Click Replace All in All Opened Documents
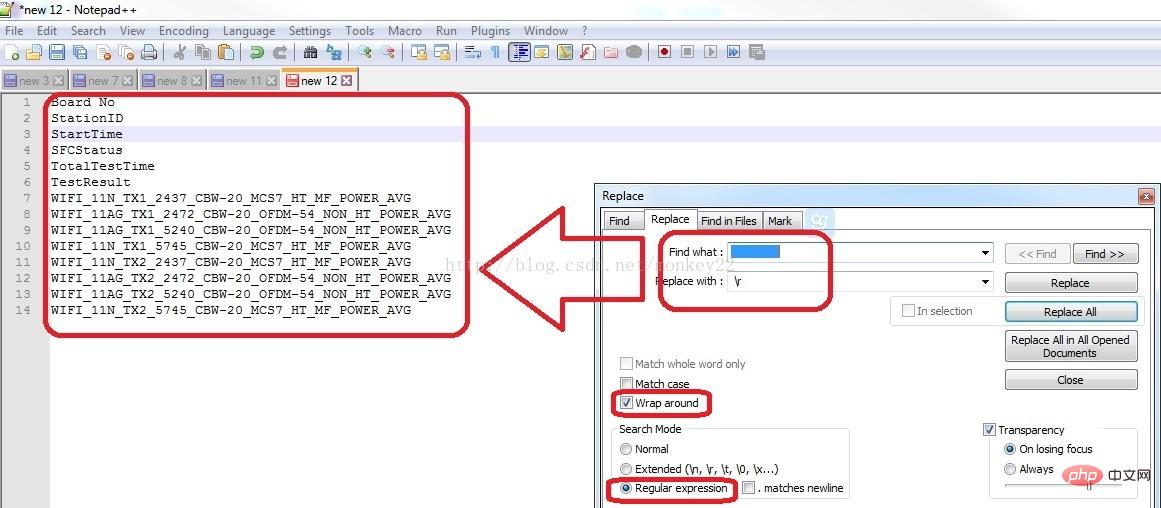This screenshot has width=1161, height=508. [x=1070, y=347]
